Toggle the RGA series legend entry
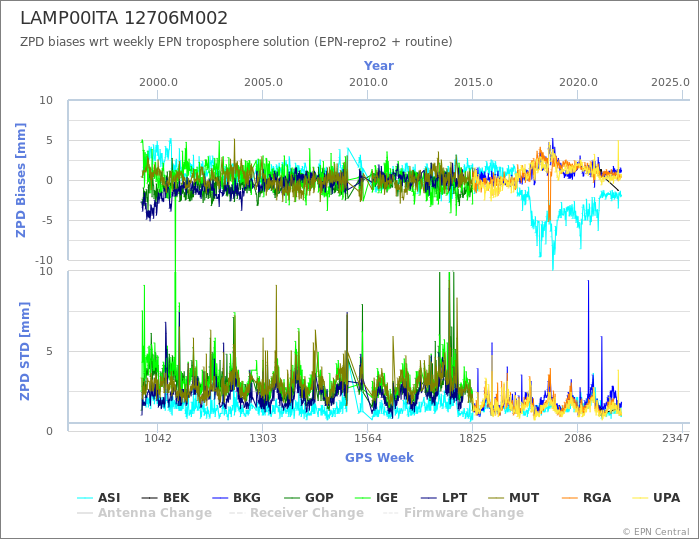Viewport: 700px width, 540px height. tap(586, 498)
